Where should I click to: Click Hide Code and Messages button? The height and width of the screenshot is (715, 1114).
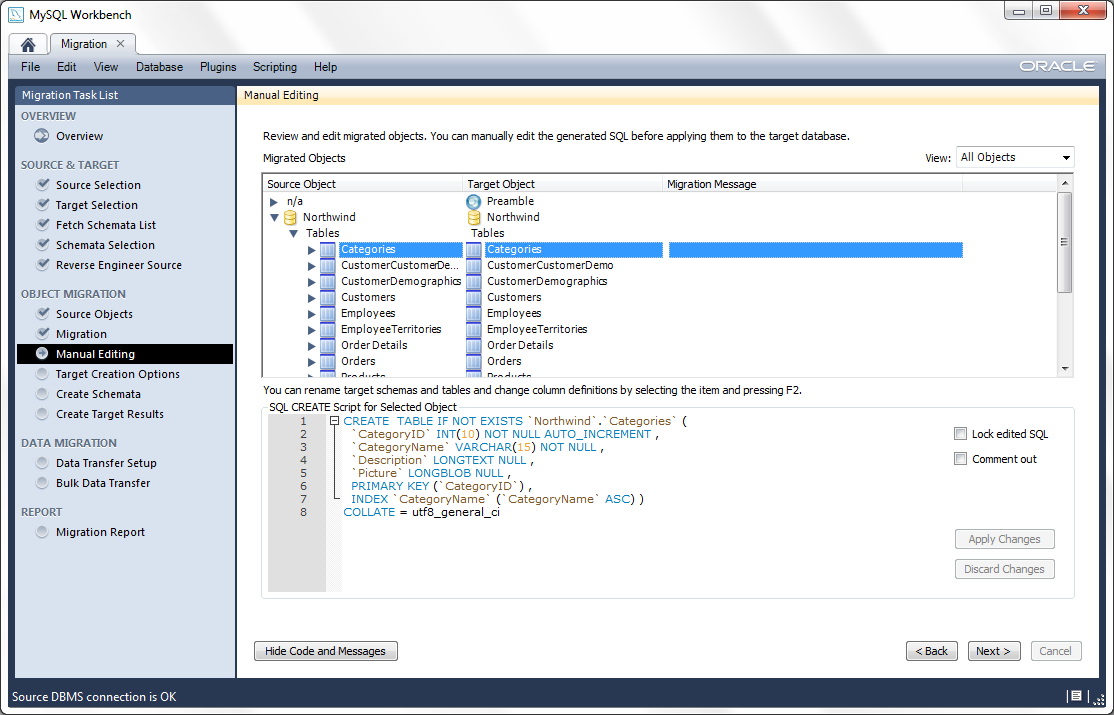[325, 651]
